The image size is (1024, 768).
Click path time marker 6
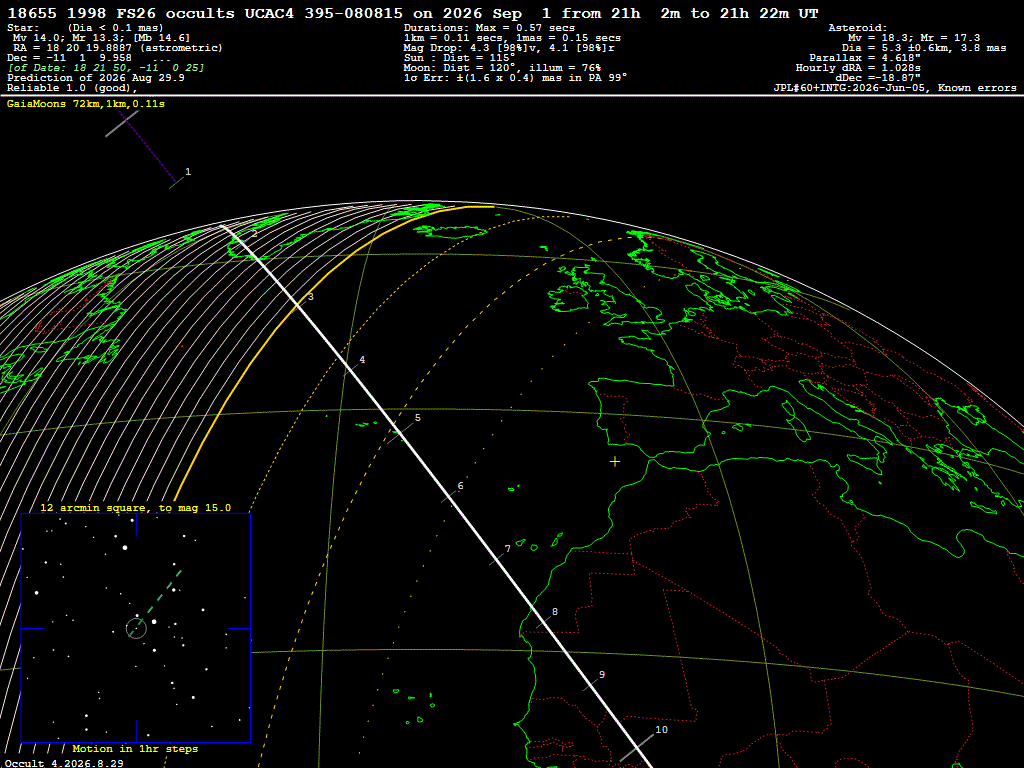pyautogui.click(x=460, y=486)
